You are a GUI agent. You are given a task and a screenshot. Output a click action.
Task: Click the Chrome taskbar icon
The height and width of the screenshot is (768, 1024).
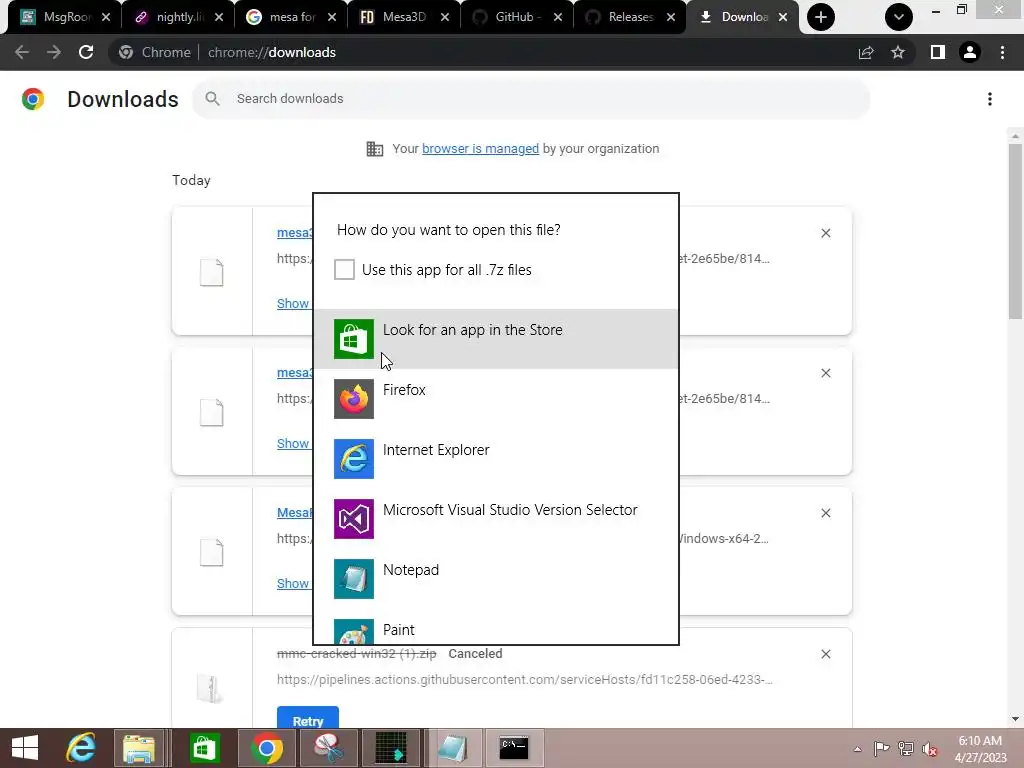pos(266,748)
